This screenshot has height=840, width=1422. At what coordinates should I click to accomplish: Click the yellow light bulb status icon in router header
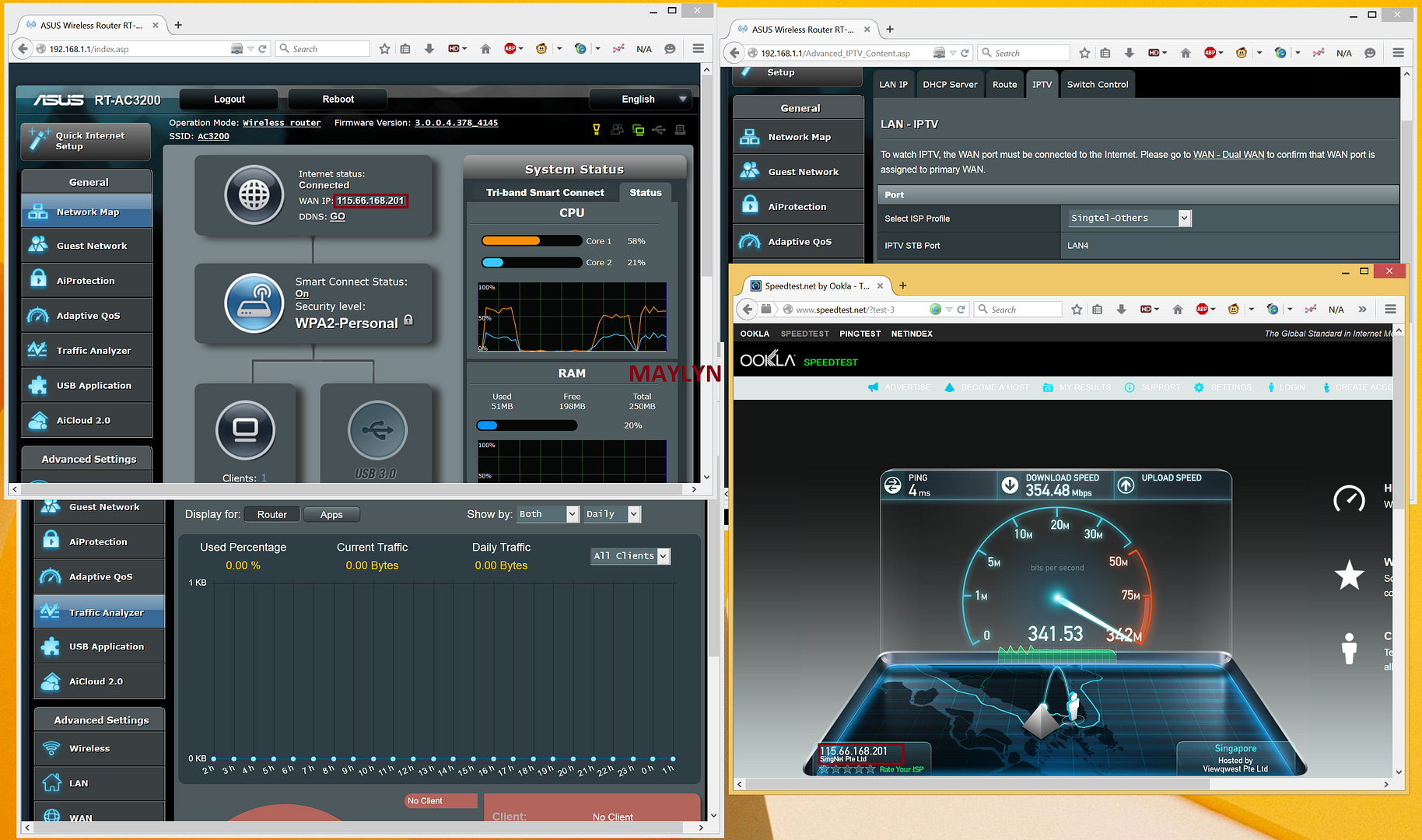(x=597, y=130)
